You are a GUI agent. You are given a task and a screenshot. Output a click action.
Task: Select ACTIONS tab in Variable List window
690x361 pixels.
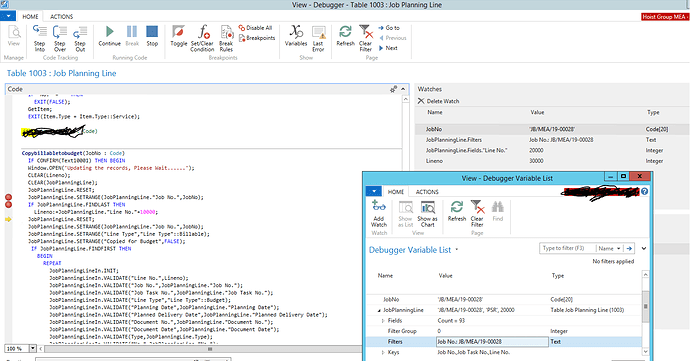tap(427, 192)
